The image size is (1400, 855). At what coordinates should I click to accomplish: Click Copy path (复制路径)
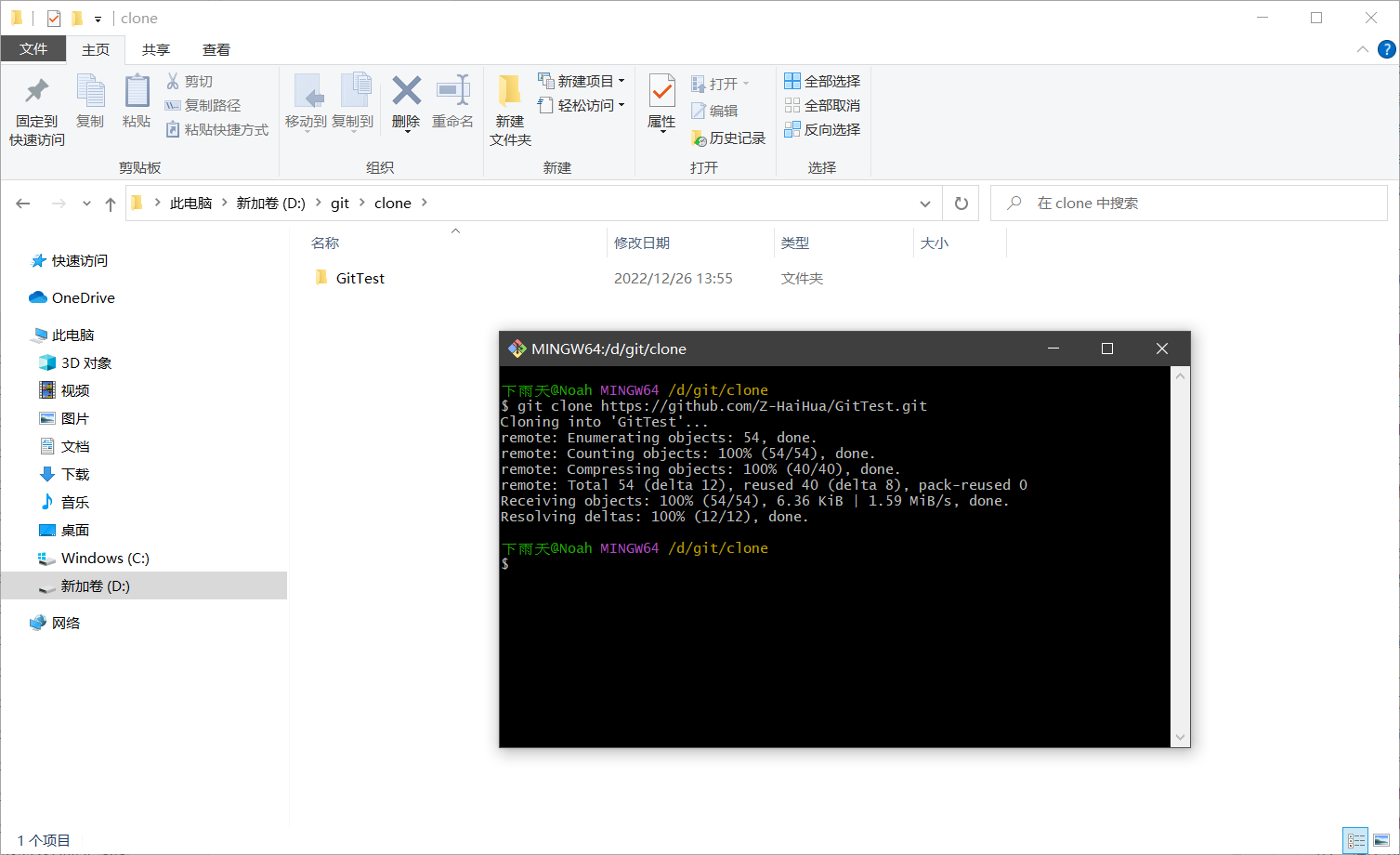tap(203, 106)
